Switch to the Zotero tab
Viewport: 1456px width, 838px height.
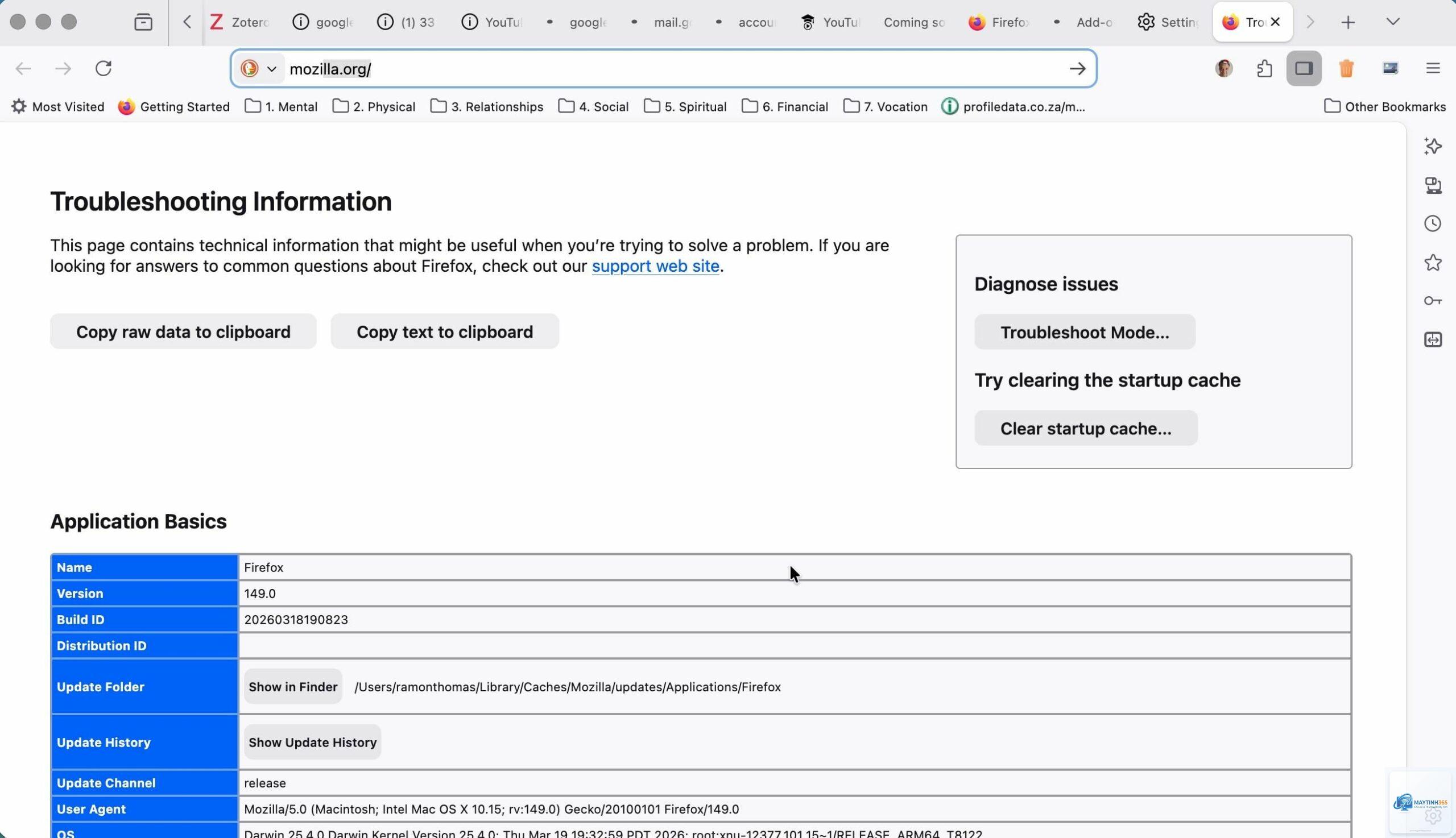coord(241,22)
